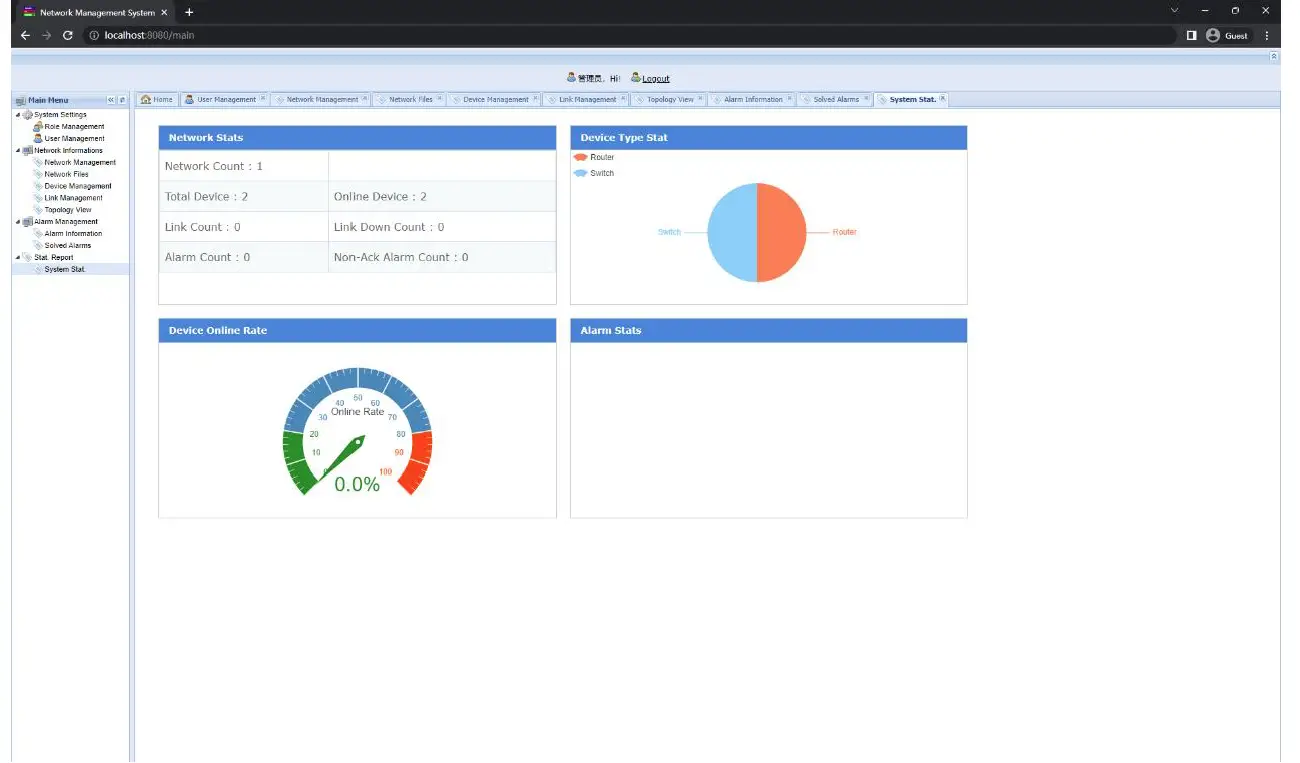
Task: Click the Logout link at the top
Action: 654,78
